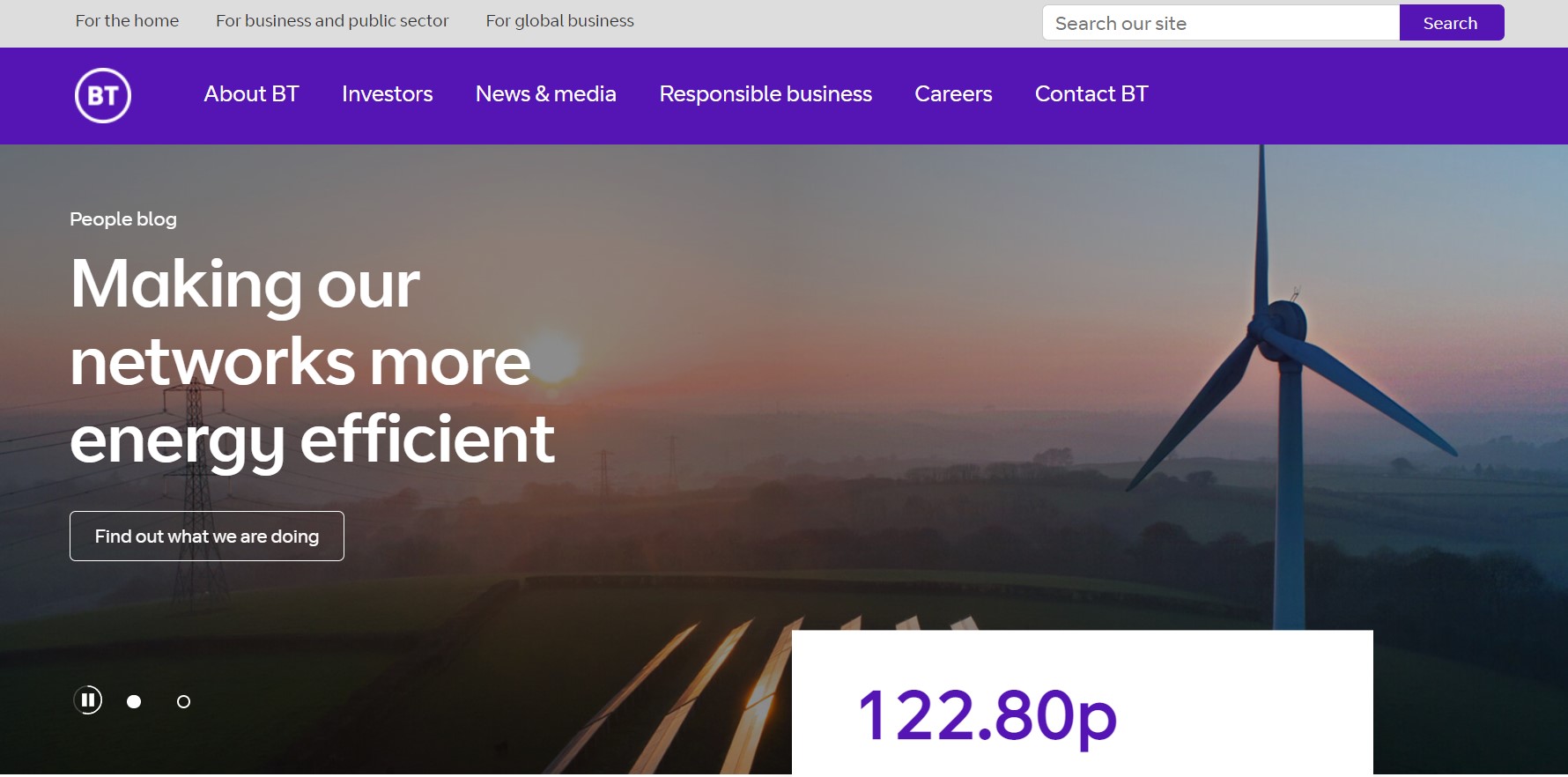Image resolution: width=1568 pixels, height=777 pixels.
Task: Pause the hero carousel
Action: point(88,700)
